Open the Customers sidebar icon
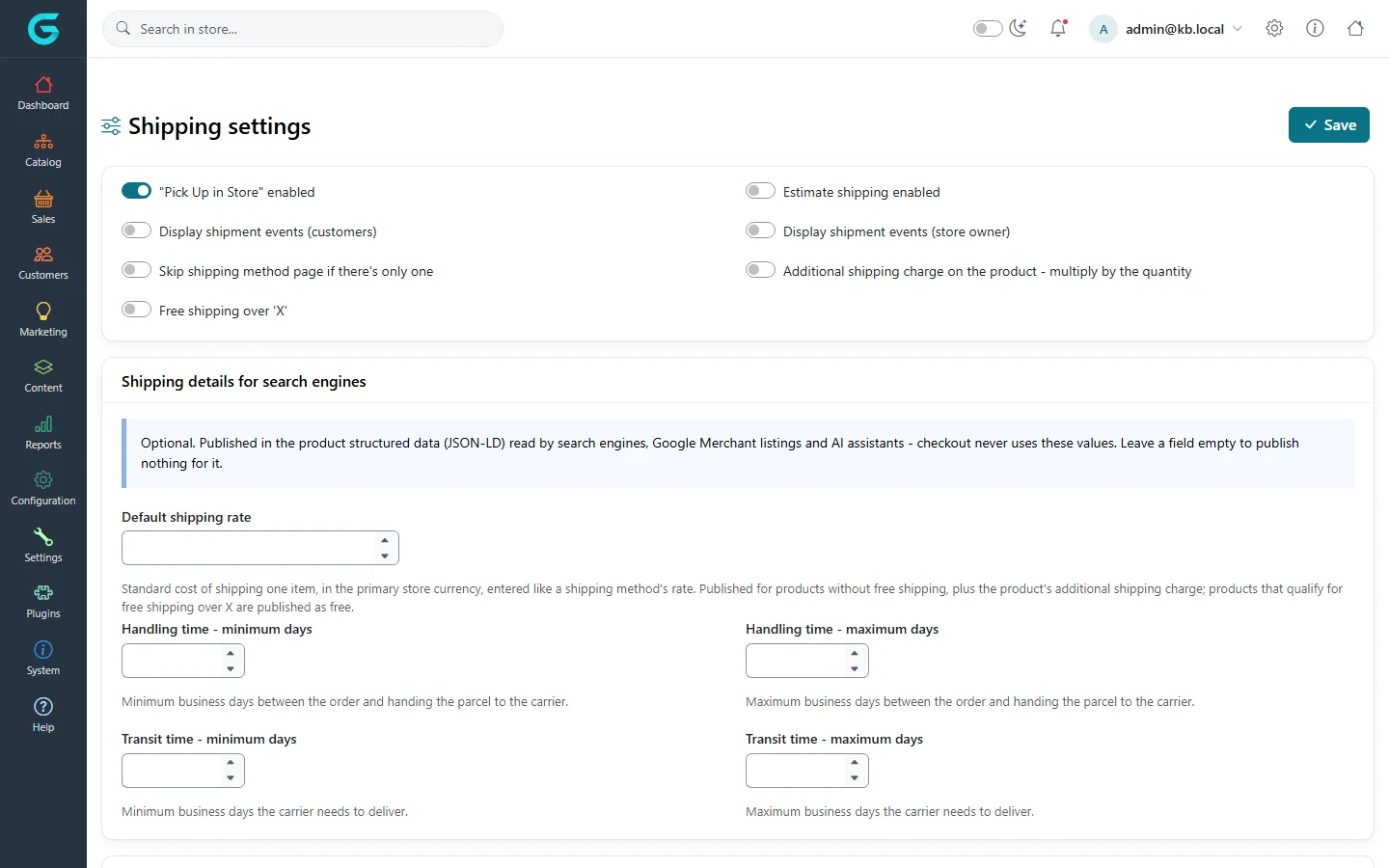Image resolution: width=1389 pixels, height=868 pixels. tap(43, 255)
